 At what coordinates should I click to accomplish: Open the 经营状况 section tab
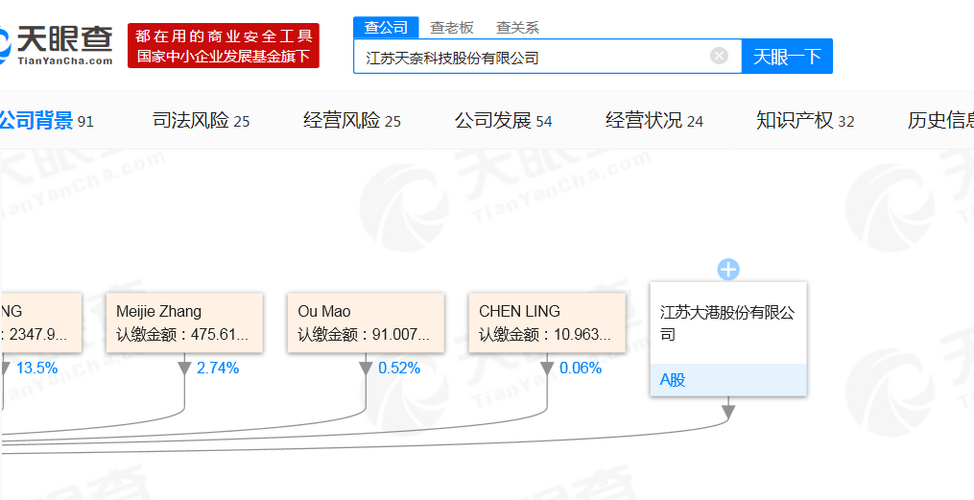(x=654, y=120)
